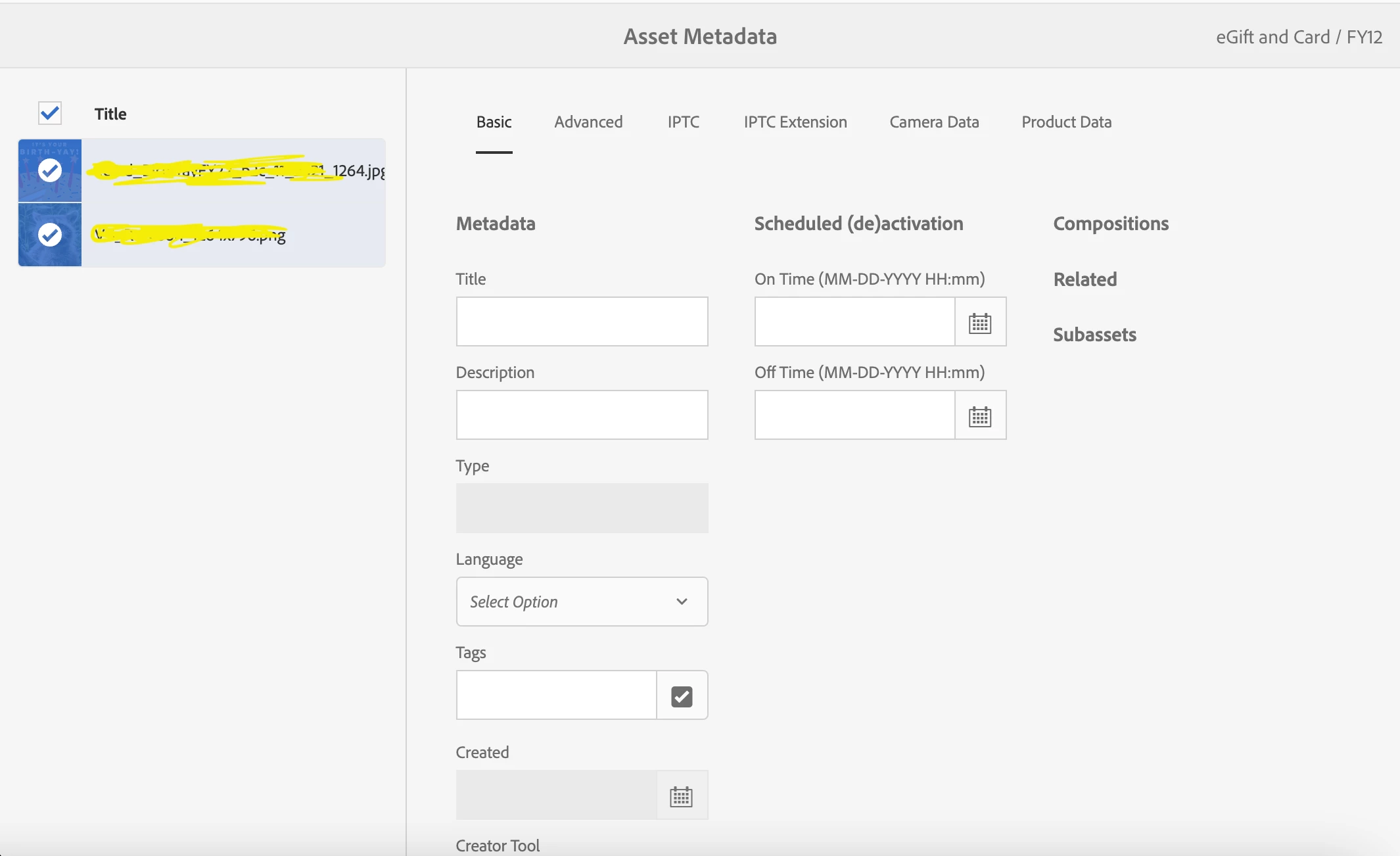Click the eGift and Card / FY12 breadcrumb
This screenshot has width=1400, height=856.
click(1298, 37)
